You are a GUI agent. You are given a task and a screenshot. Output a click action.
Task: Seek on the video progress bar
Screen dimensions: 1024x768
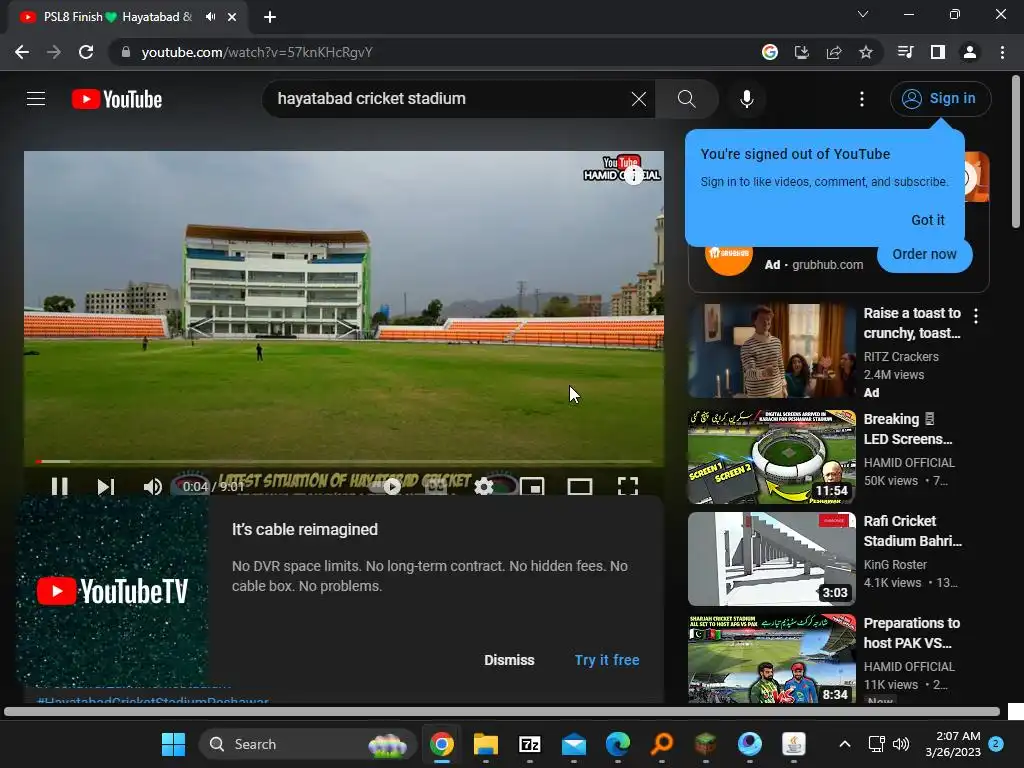point(344,462)
